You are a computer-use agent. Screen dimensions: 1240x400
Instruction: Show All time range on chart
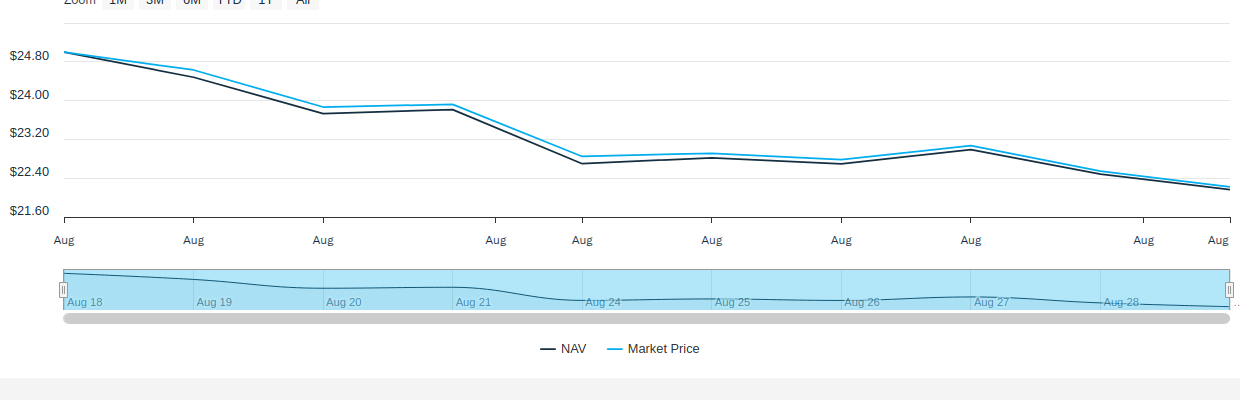[303, 3]
